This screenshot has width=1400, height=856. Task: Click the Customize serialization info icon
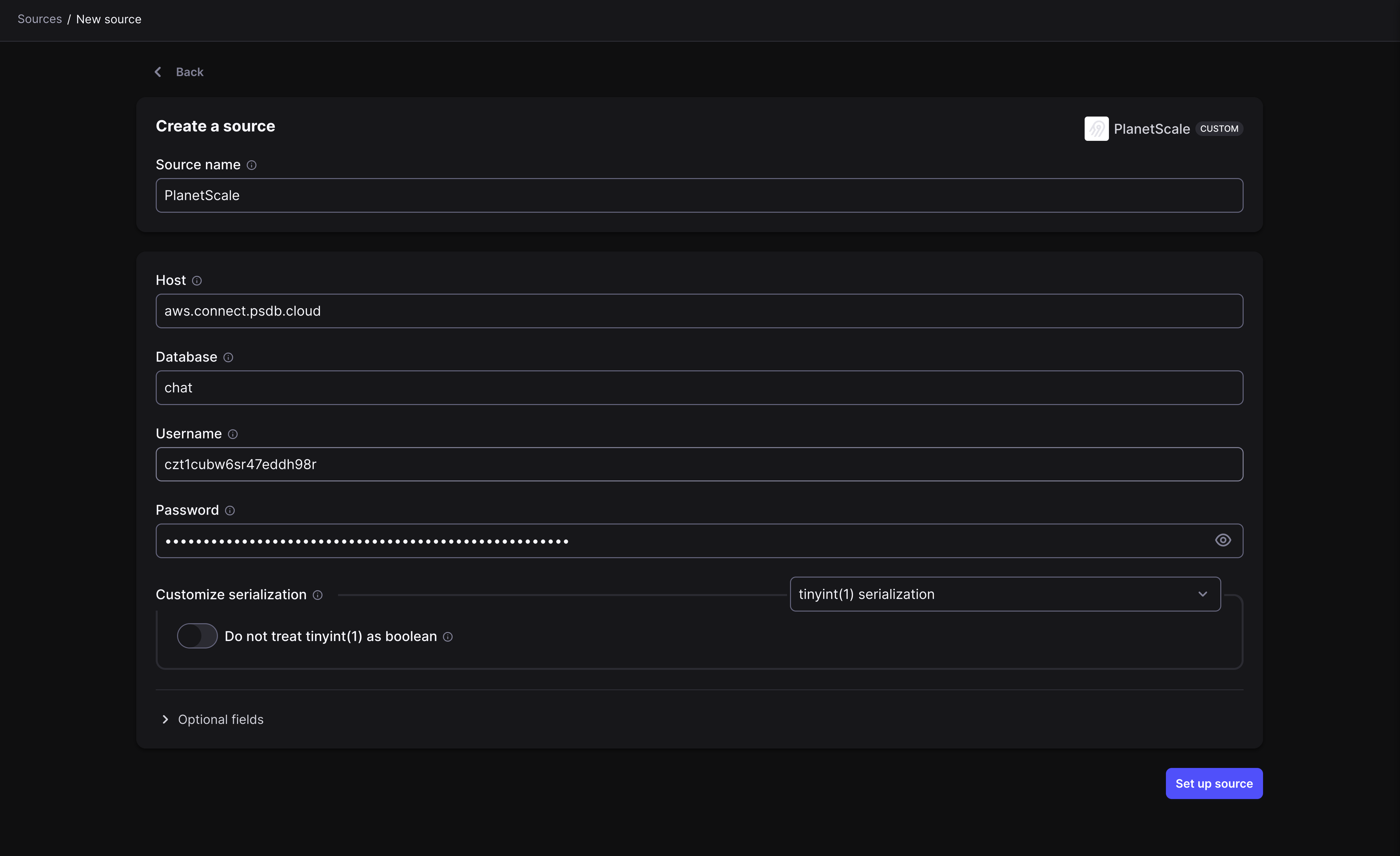point(318,595)
